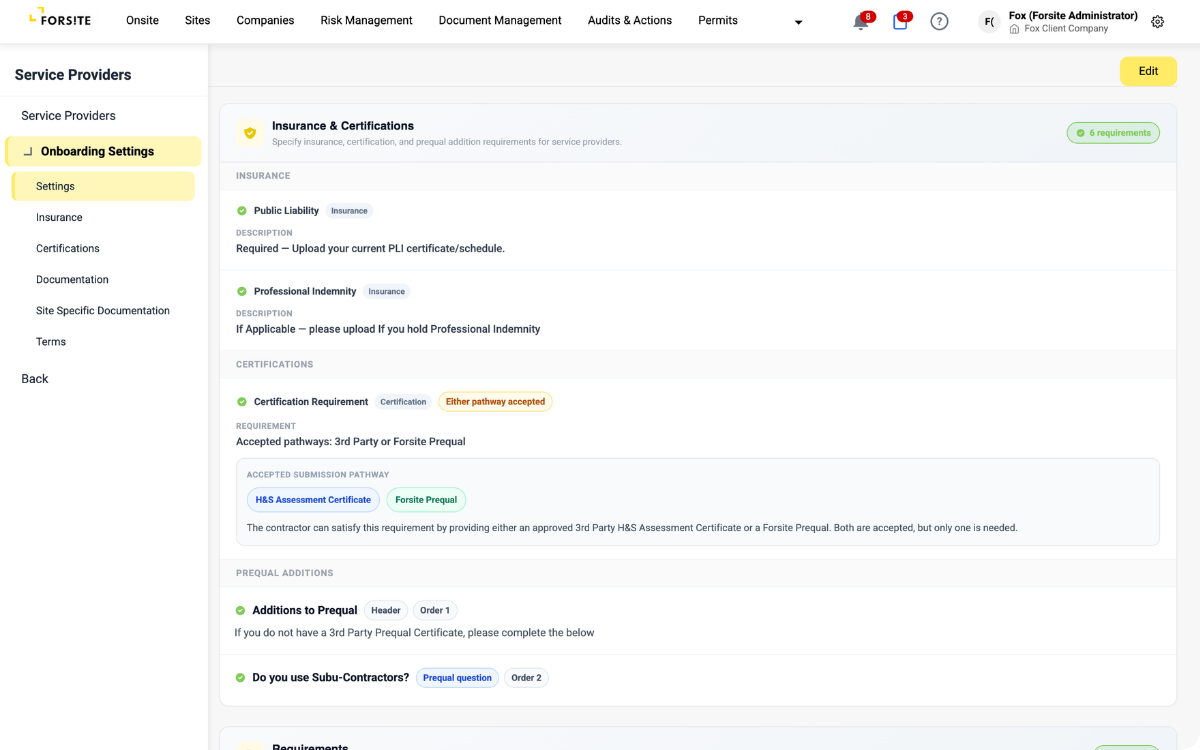This screenshot has height=750, width=1200.
Task: Open the Companies menu
Action: click(x=265, y=20)
